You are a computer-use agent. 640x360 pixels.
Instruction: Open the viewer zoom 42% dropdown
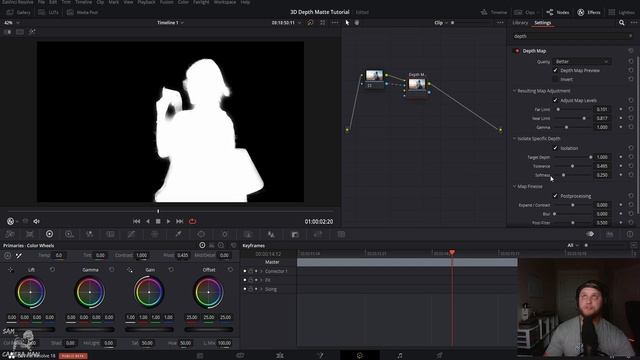click(11, 23)
